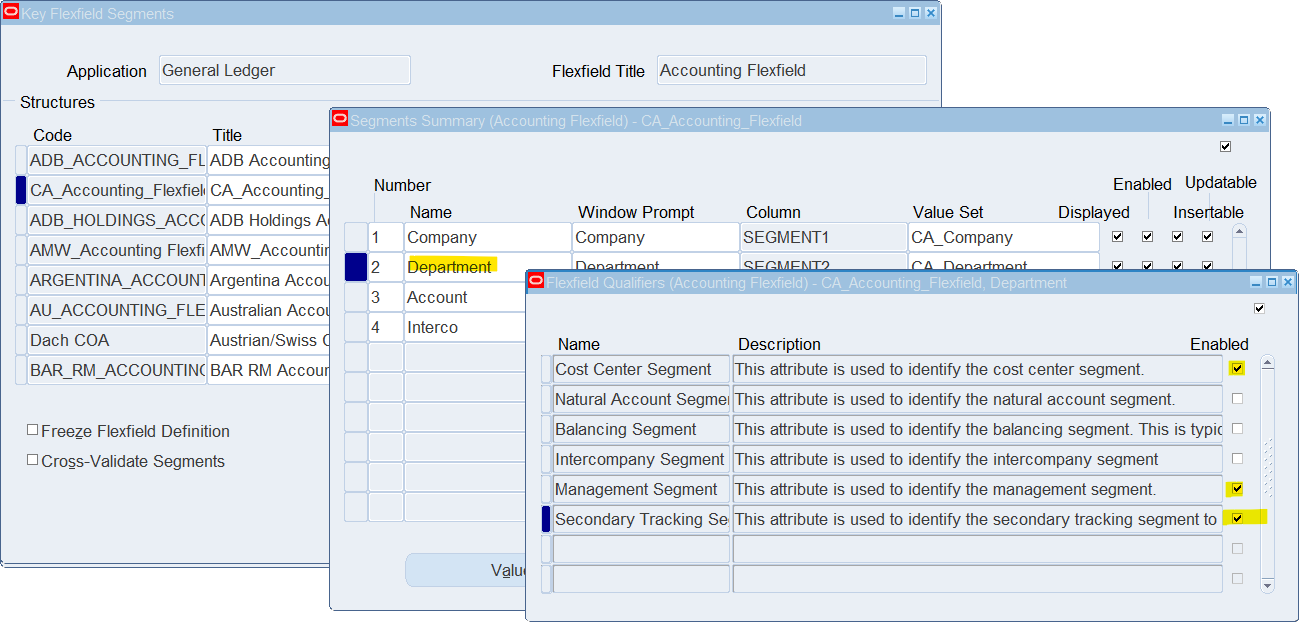Image resolution: width=1306 pixels, height=622 pixels.
Task: Click the Austrian/Swiss structure title cell
Action: (x=269, y=340)
